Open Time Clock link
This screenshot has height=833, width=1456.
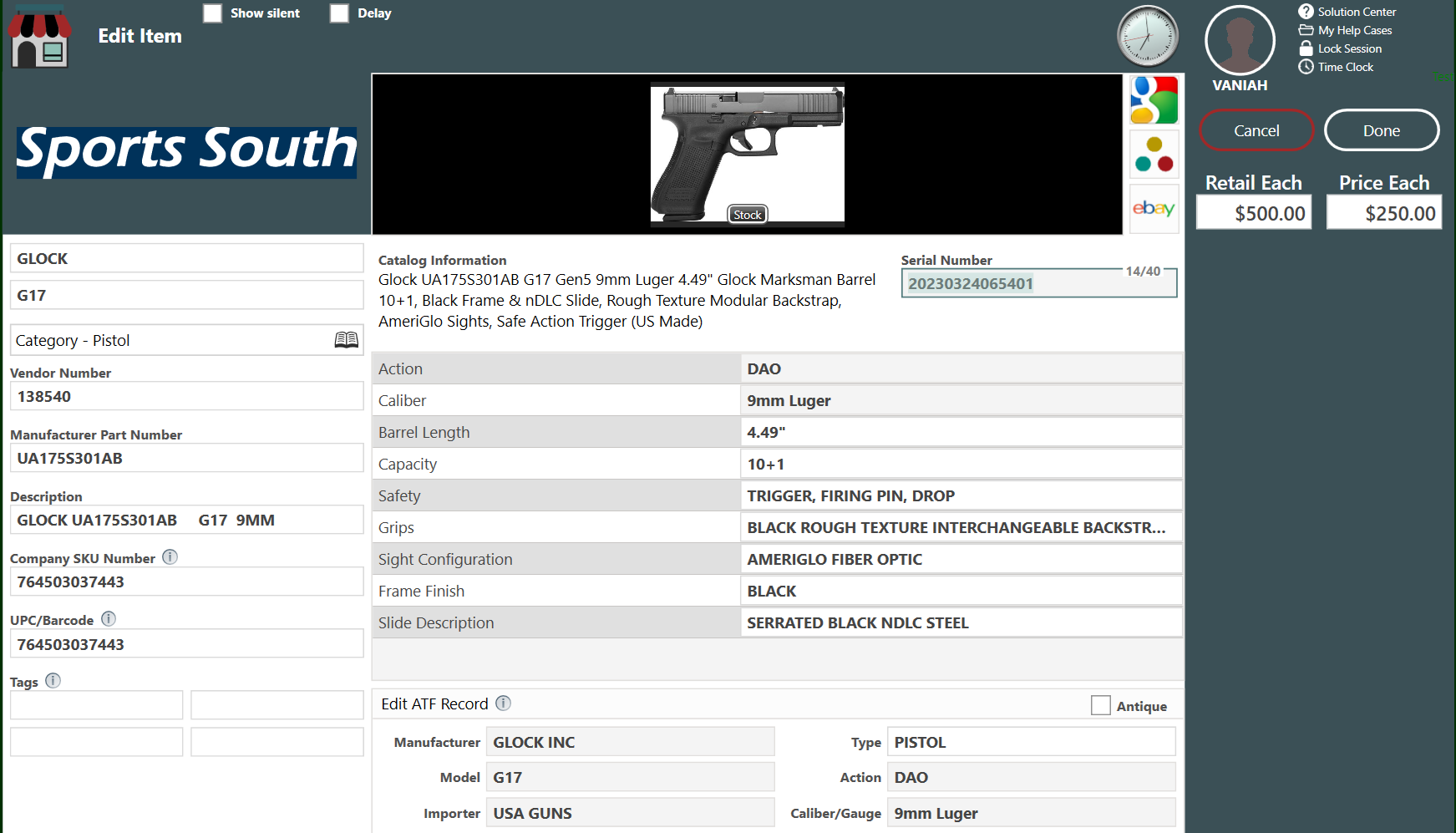[x=1346, y=67]
